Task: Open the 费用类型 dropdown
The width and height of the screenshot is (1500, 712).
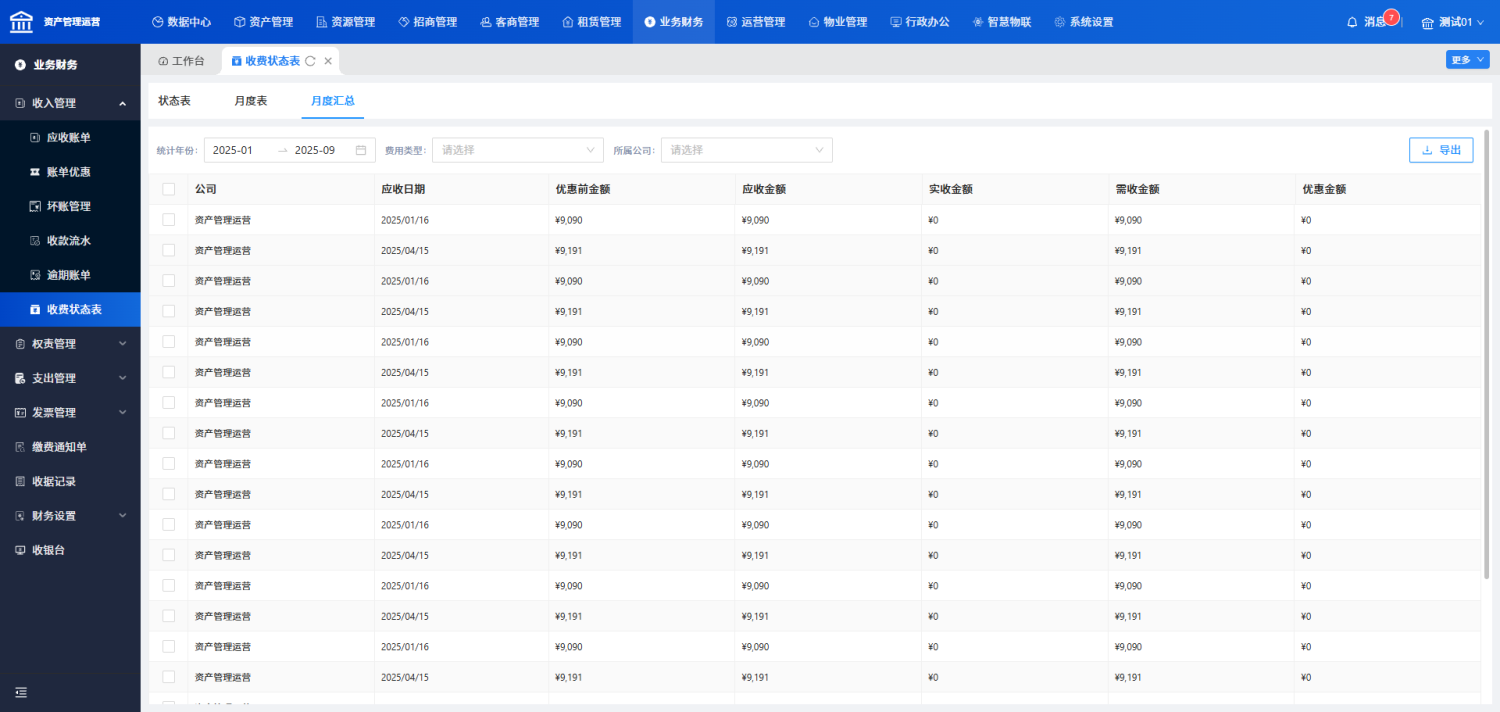Action: [x=517, y=150]
